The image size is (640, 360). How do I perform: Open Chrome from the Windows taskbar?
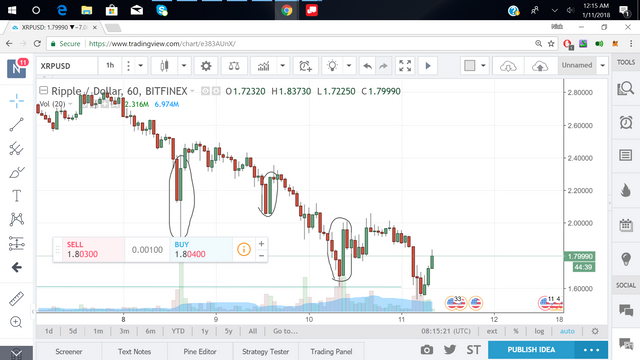287,10
